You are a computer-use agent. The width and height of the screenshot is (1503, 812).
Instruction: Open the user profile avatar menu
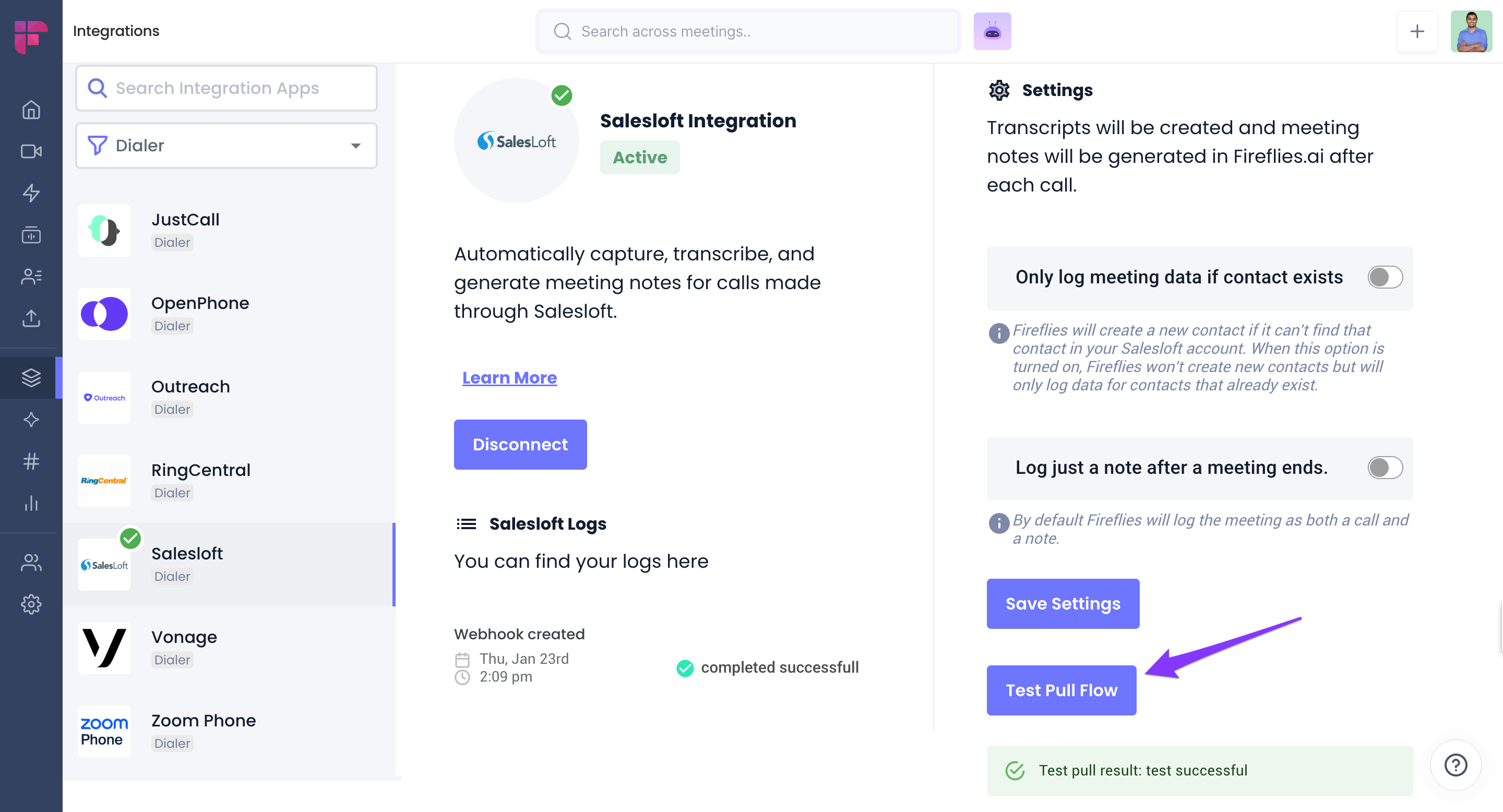1471,31
